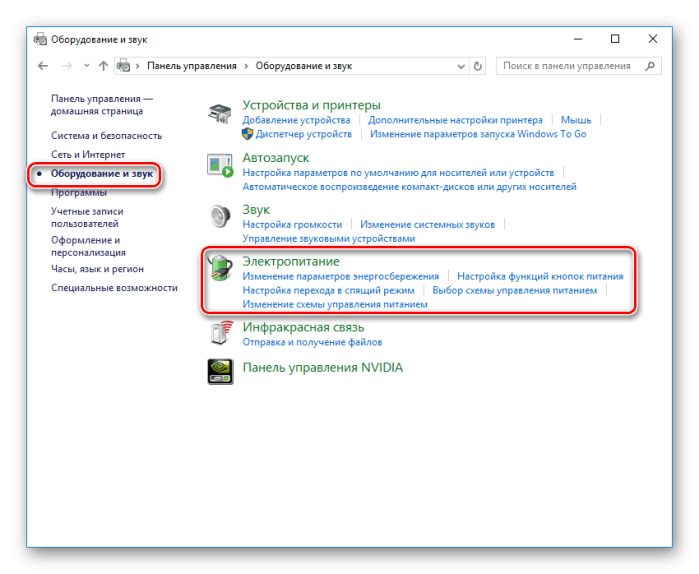Viewport: 699px width, 574px height.
Task: Open Сеть и Интернет category
Action: click(88, 154)
